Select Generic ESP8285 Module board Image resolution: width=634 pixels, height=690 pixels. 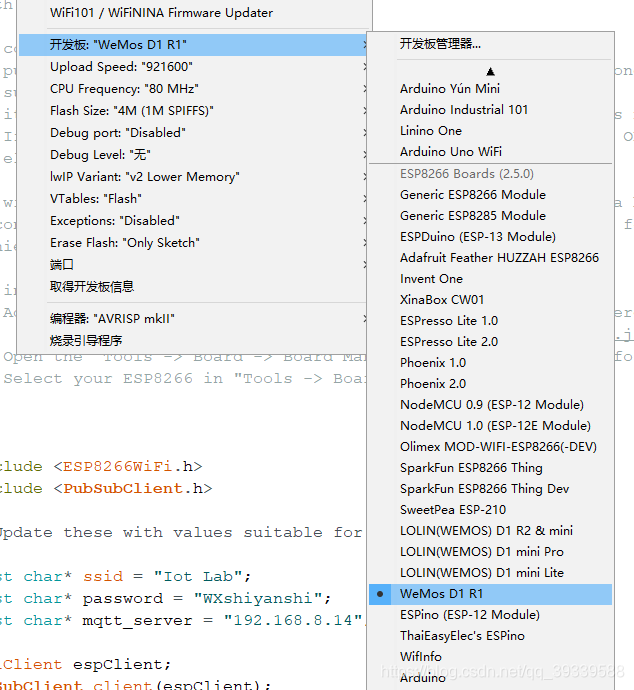click(x=490, y=216)
